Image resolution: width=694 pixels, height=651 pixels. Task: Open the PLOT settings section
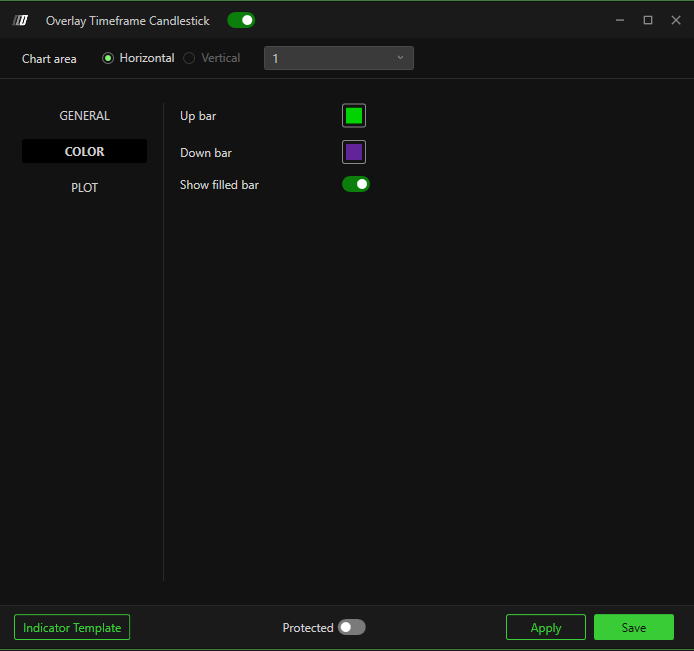click(85, 188)
